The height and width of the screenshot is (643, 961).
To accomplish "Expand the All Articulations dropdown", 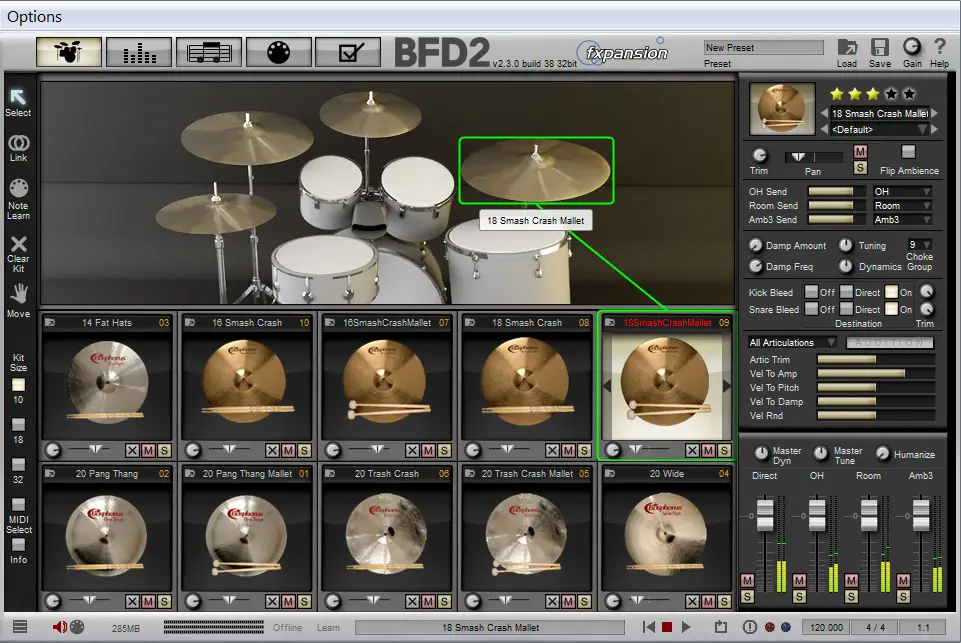I will [x=792, y=342].
